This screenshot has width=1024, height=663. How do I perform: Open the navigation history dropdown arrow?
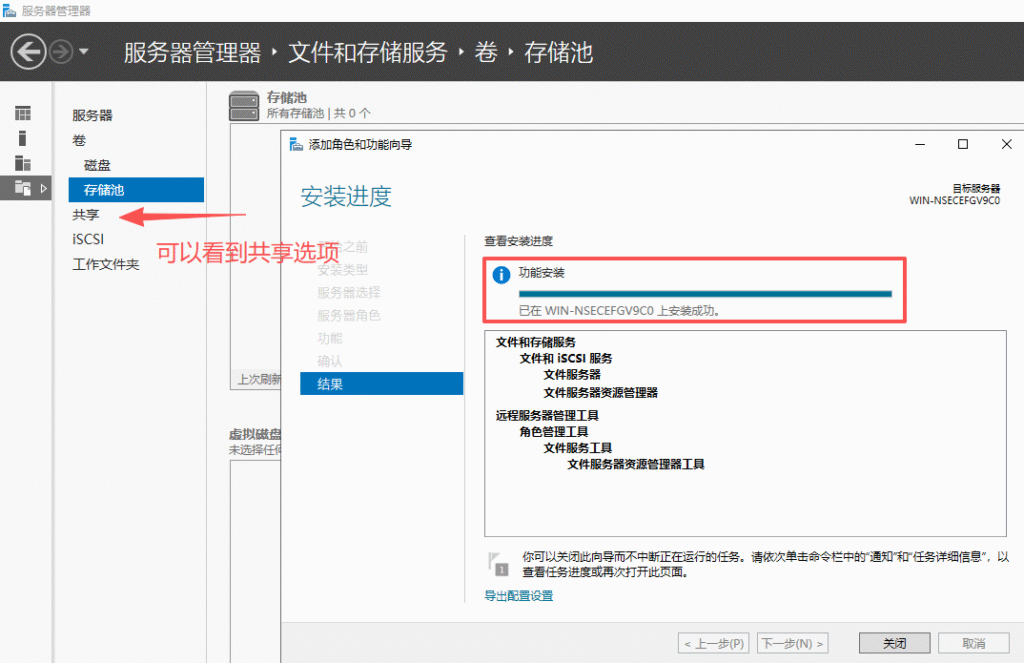pyautogui.click(x=84, y=51)
